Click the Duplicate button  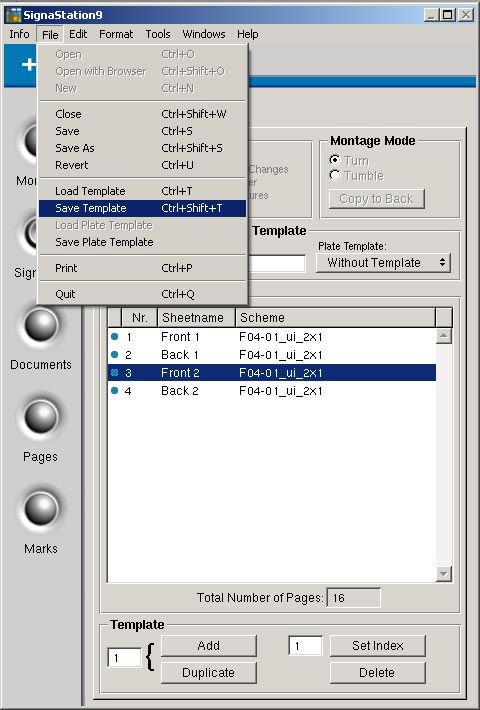click(x=209, y=673)
